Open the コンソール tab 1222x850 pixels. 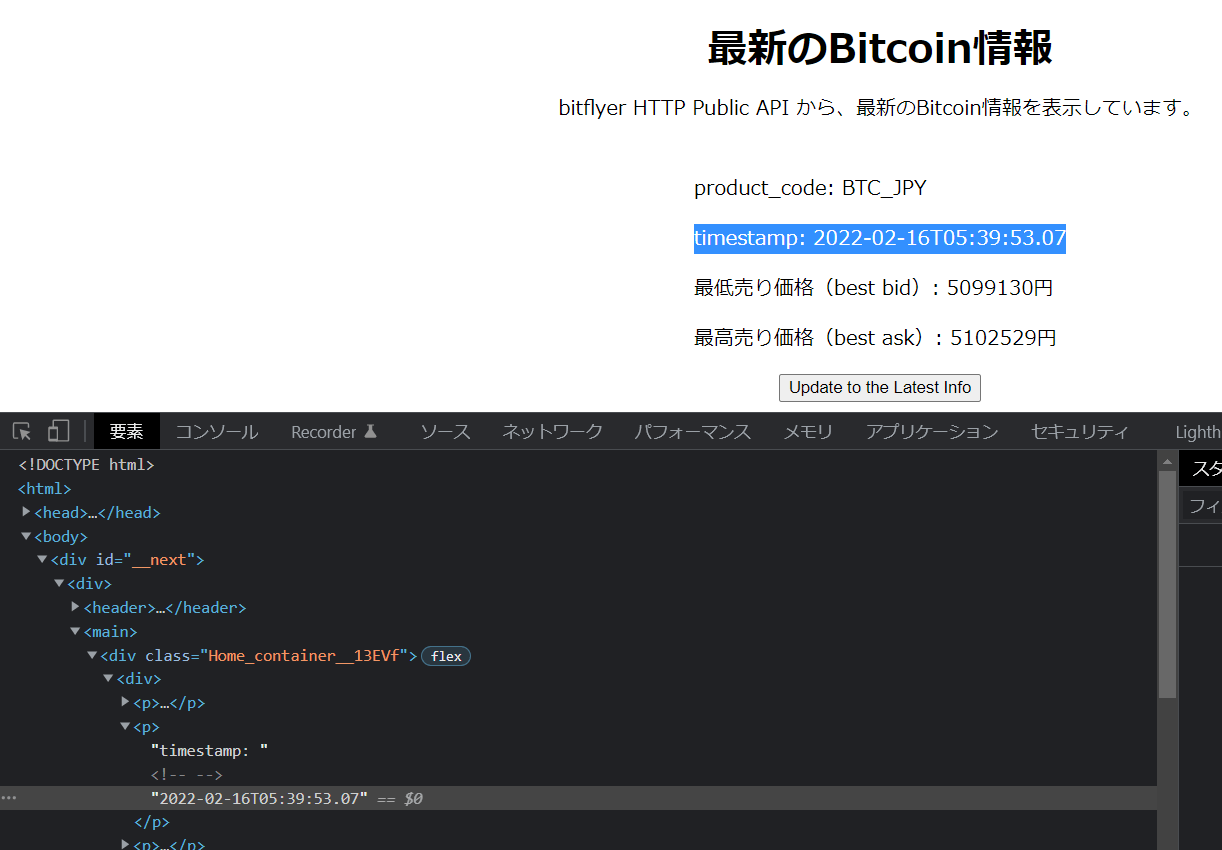[x=217, y=432]
